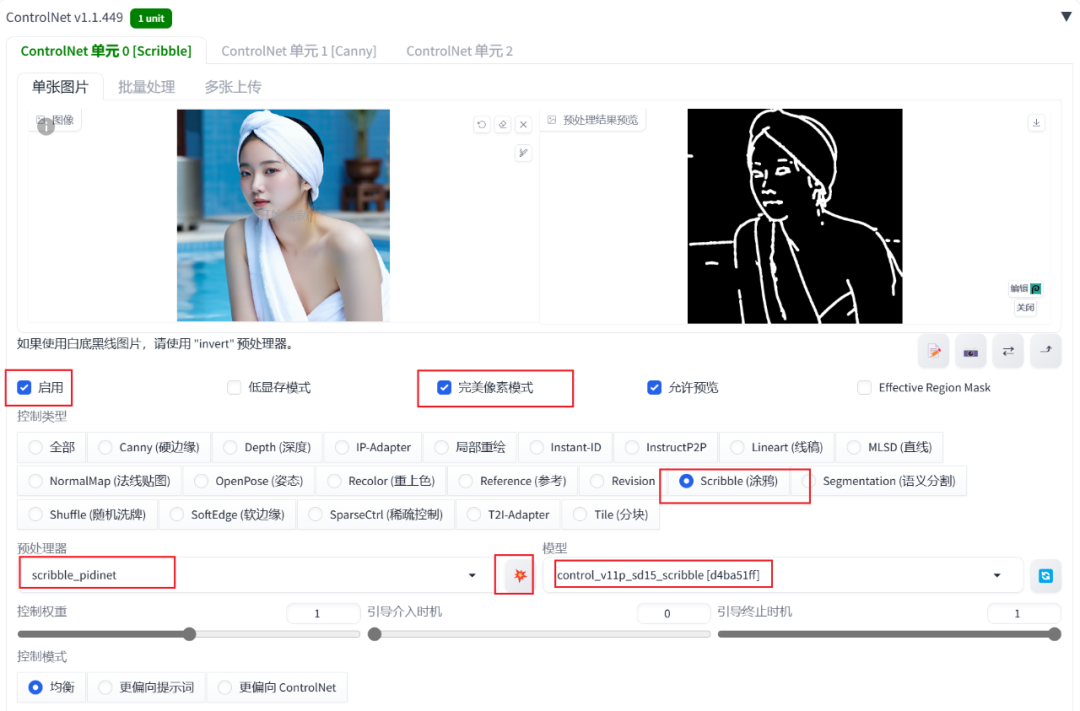Image resolution: width=1080 pixels, height=711 pixels.
Task: Click the 关闭 button on the preview
Action: tap(1026, 307)
